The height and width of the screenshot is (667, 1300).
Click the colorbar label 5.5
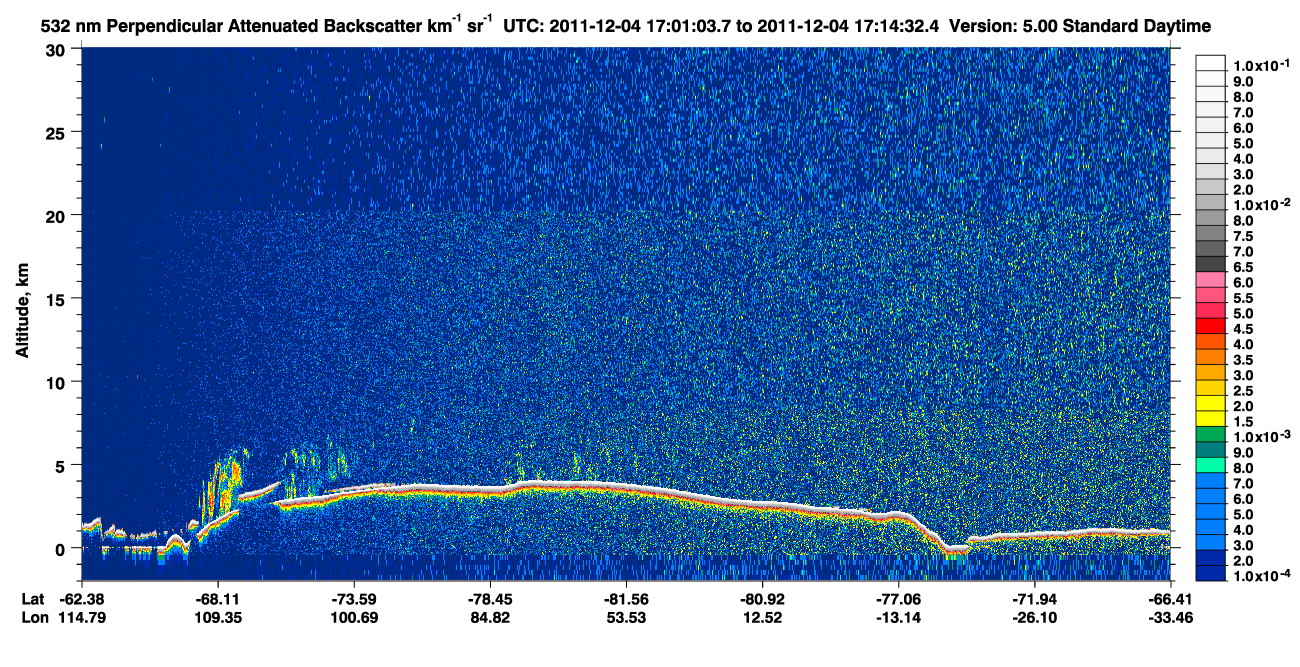[x=1244, y=297]
